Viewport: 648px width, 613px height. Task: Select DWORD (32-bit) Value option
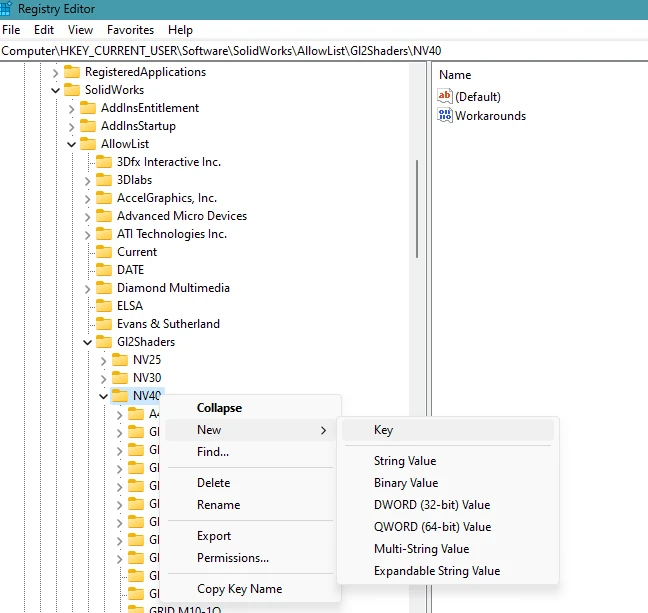point(432,505)
